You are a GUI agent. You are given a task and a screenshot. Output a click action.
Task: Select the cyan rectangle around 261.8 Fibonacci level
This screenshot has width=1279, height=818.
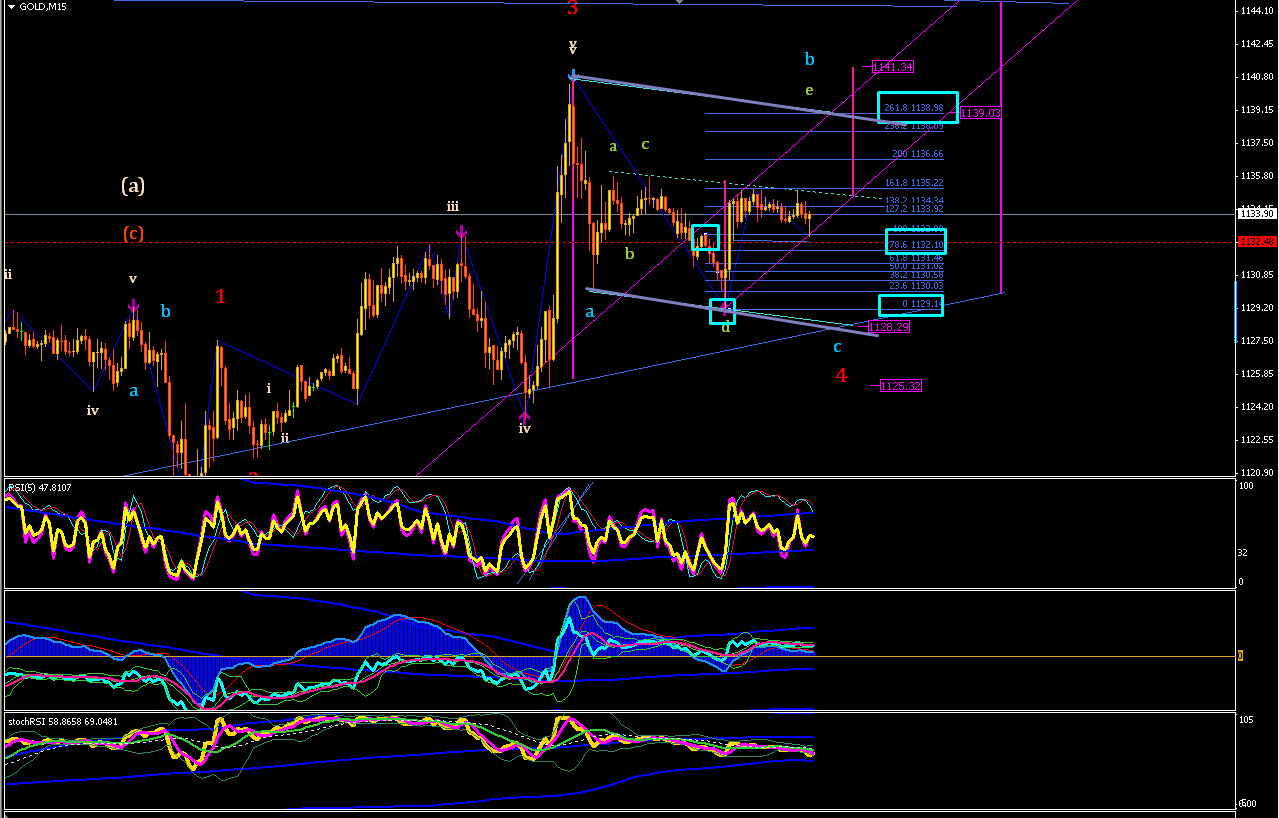coord(918,108)
